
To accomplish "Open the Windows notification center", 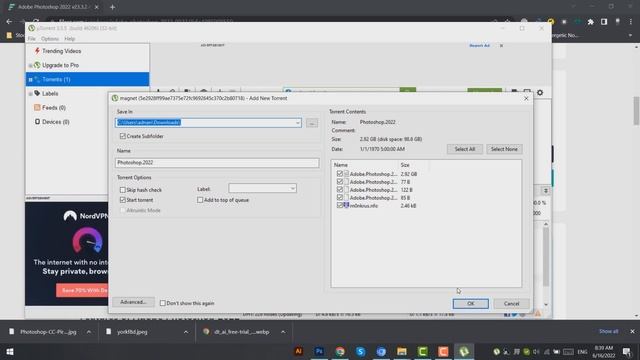I will tap(627, 352).
